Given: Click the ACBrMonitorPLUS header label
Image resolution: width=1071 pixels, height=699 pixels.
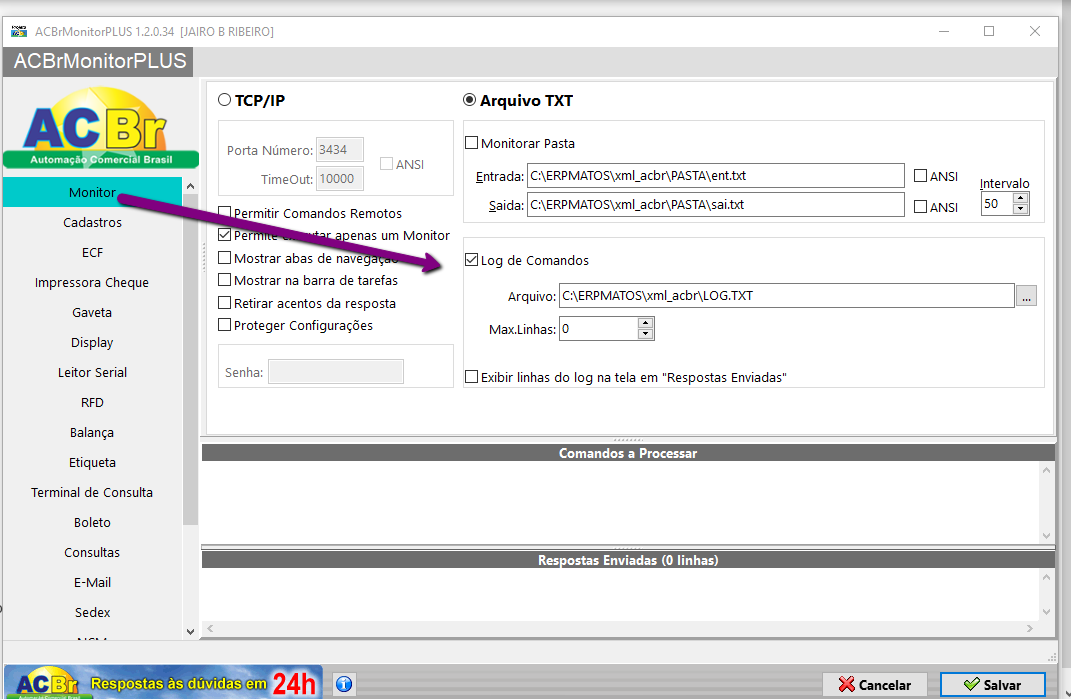Looking at the screenshot, I should [100, 61].
